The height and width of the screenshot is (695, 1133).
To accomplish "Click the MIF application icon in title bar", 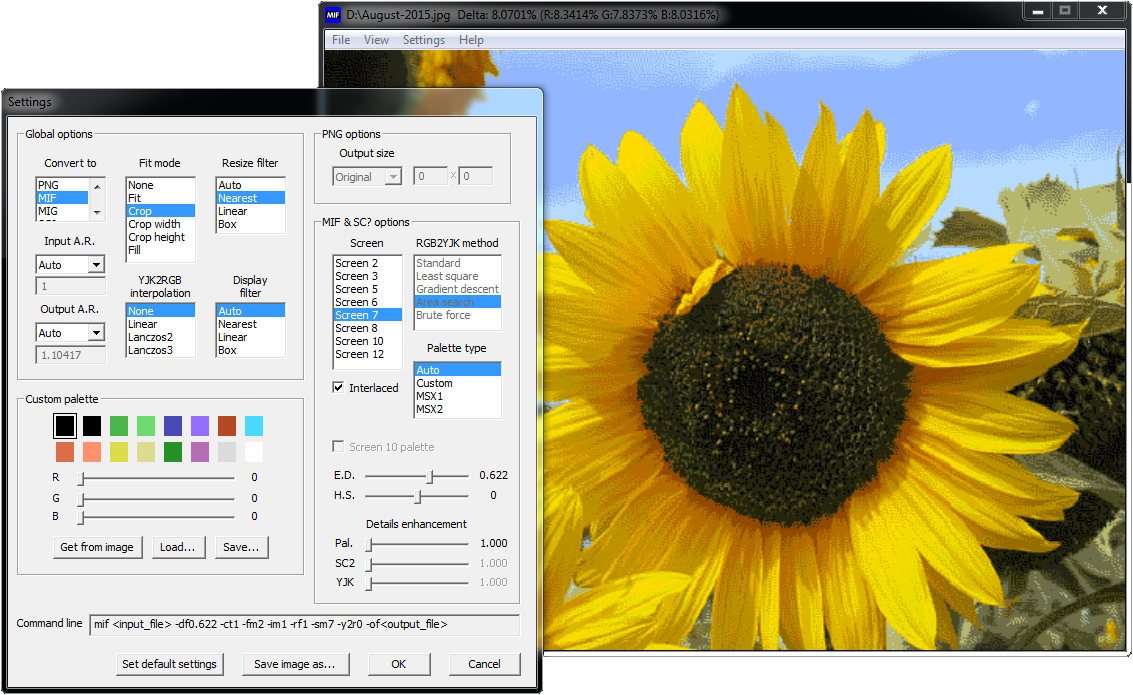I will 333,14.
